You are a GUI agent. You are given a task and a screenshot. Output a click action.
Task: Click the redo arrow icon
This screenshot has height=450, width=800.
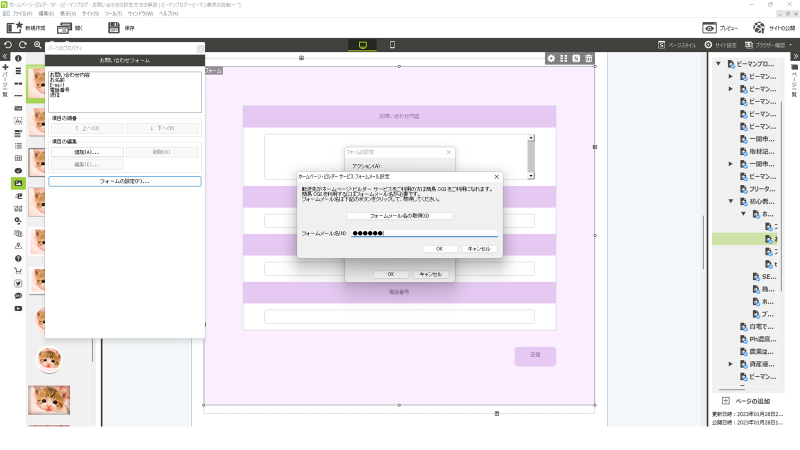(22, 45)
